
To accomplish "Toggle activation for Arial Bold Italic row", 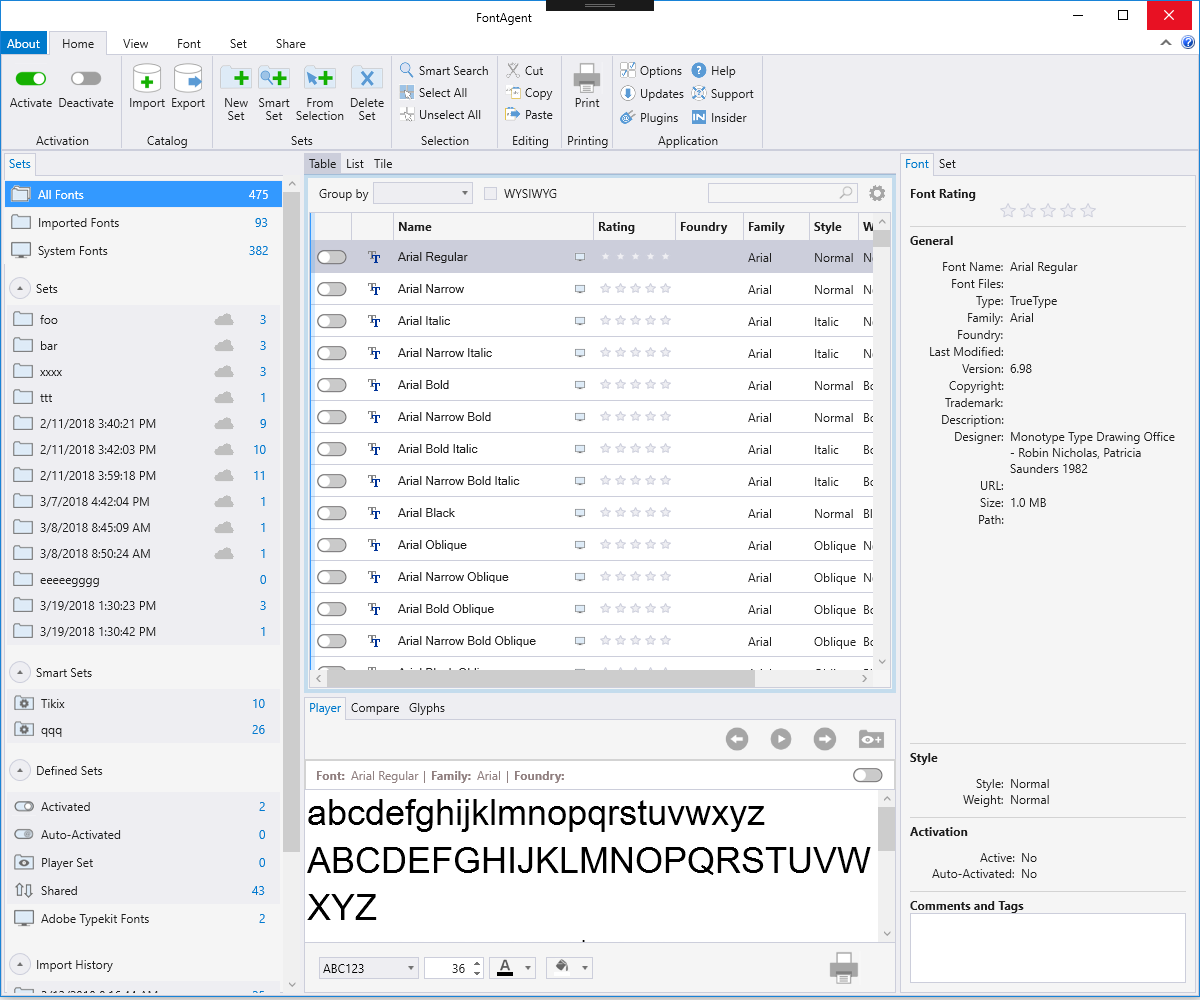I will tap(331, 449).
